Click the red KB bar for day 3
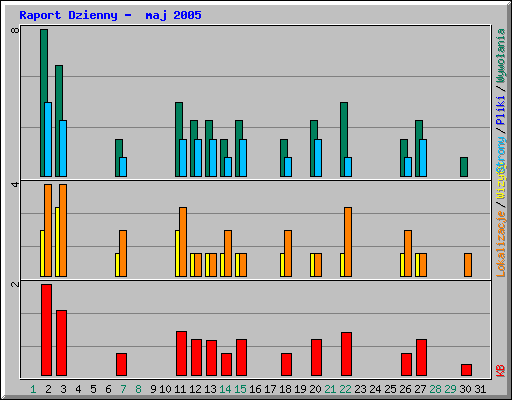The width and height of the screenshot is (512, 400). pyautogui.click(x=61, y=343)
